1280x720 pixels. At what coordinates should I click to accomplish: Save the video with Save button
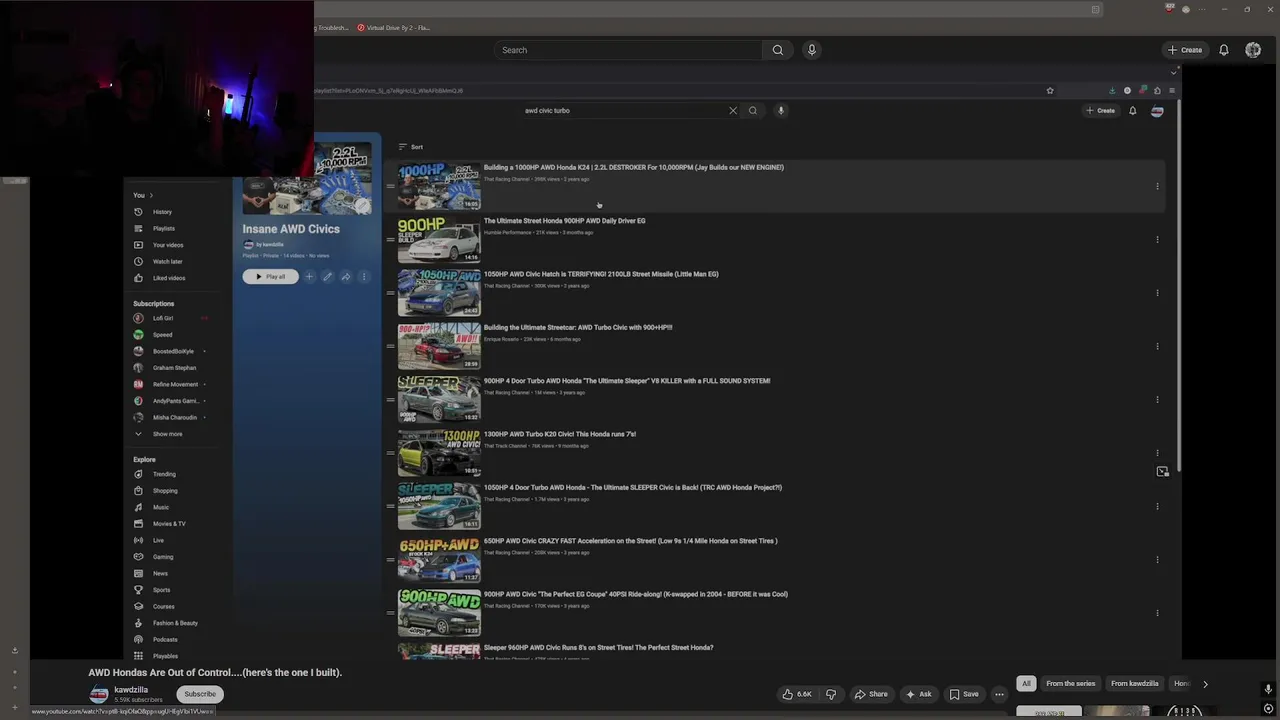(x=964, y=694)
